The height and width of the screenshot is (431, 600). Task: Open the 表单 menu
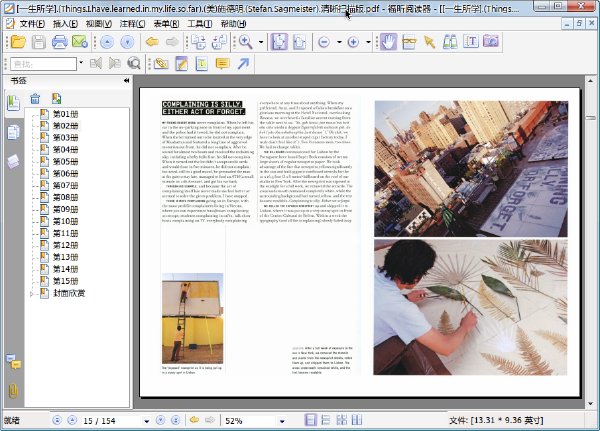pos(166,24)
